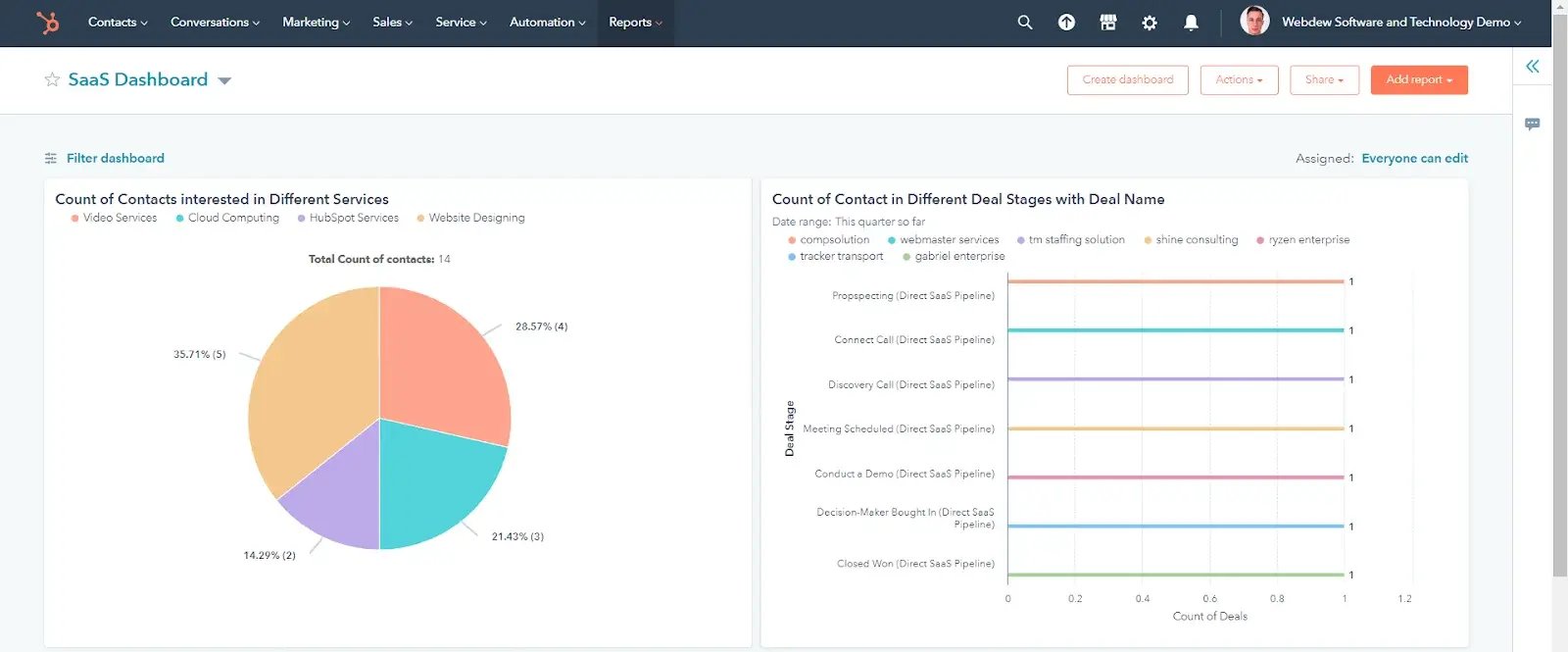Toggle compsolution legend item
1568x652 pixels.
[x=828, y=239]
